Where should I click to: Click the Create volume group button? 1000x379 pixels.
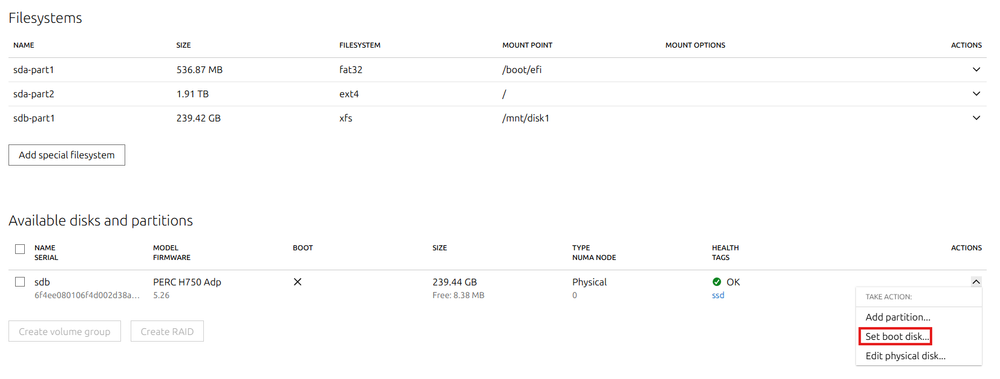tap(64, 332)
